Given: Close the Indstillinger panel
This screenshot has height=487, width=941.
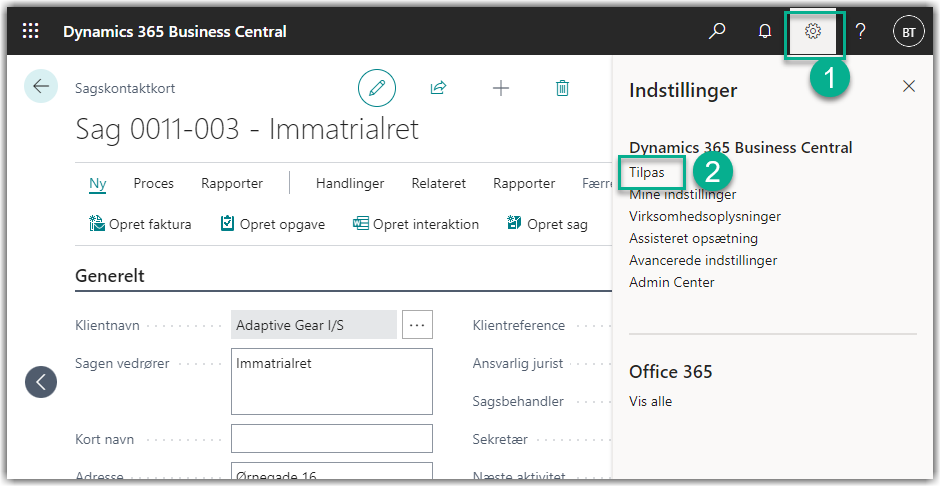Looking at the screenshot, I should (909, 86).
